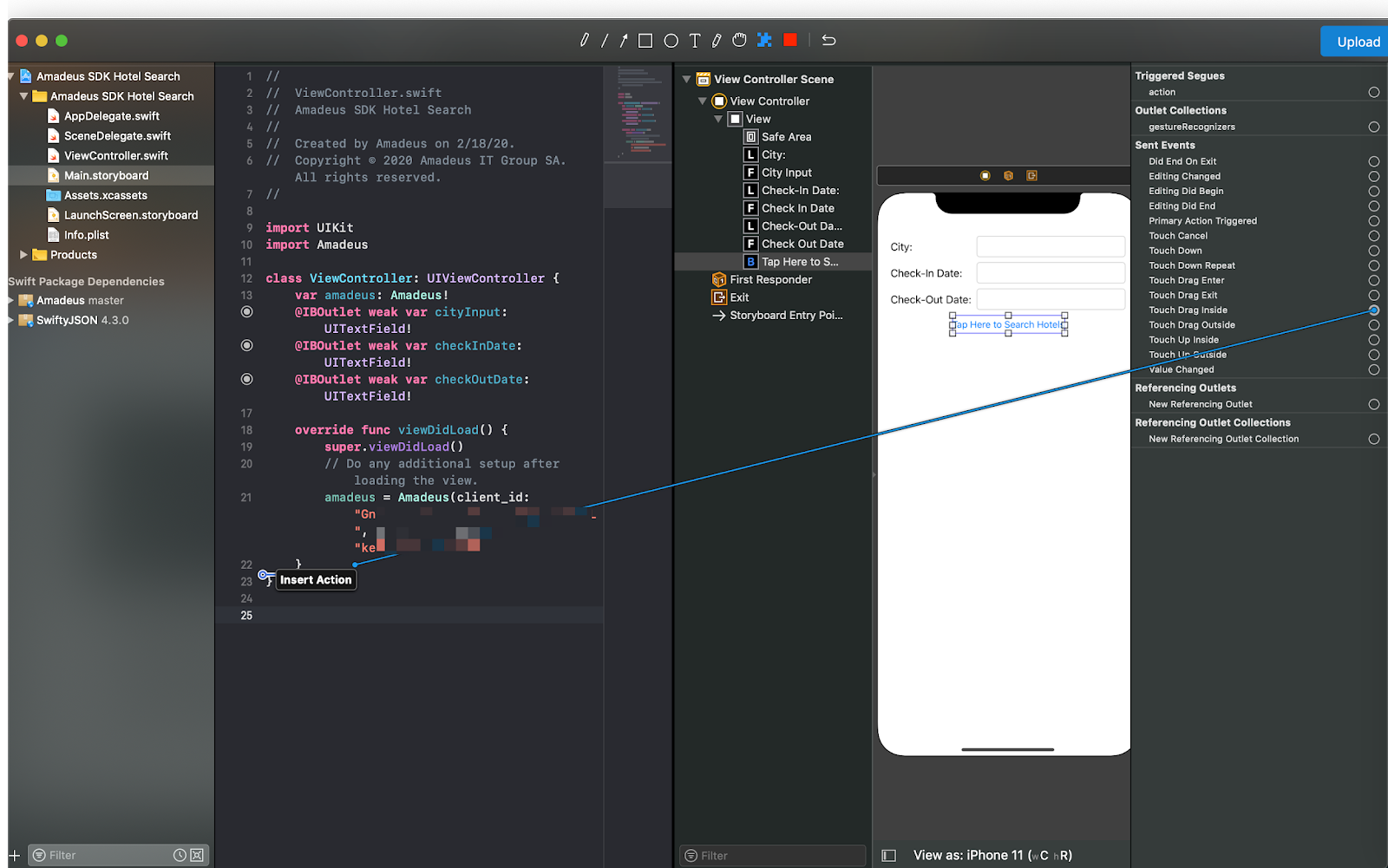This screenshot has width=1388, height=868.
Task: Open the red color swatch
Action: click(x=790, y=40)
